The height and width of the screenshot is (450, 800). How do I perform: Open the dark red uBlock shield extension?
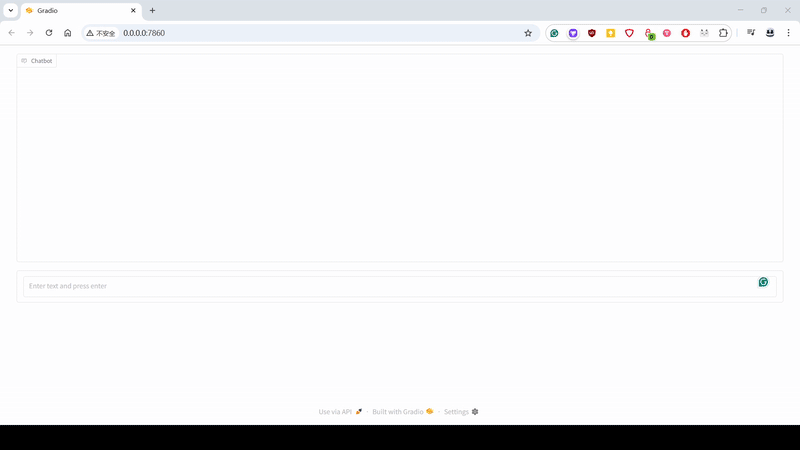tap(592, 33)
